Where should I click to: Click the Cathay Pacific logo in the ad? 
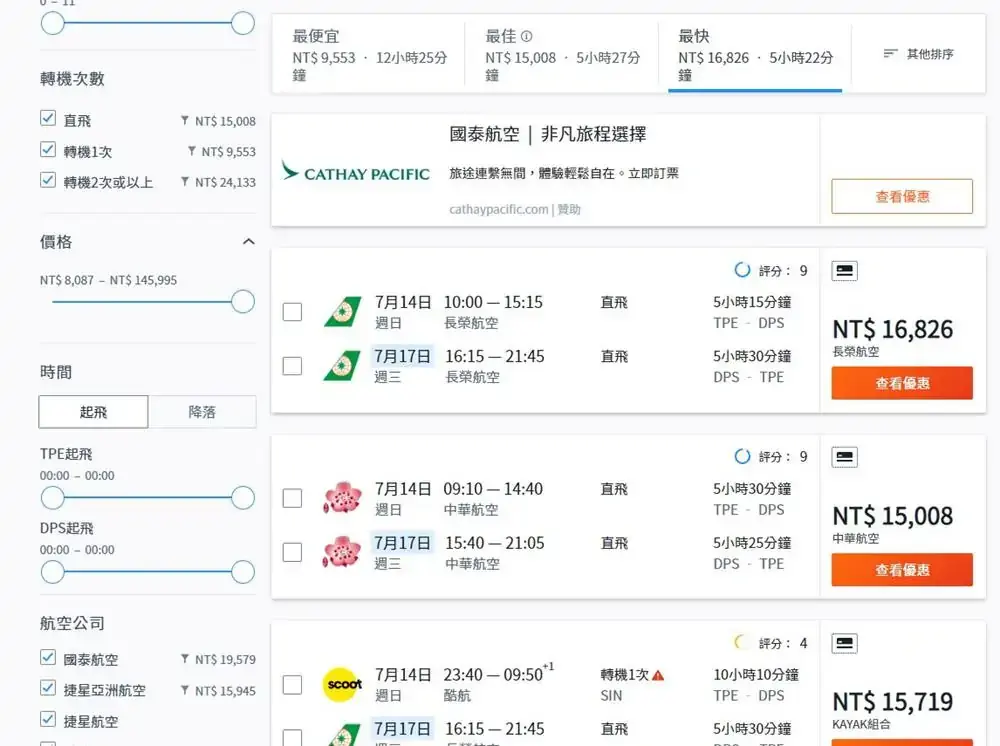click(x=356, y=172)
